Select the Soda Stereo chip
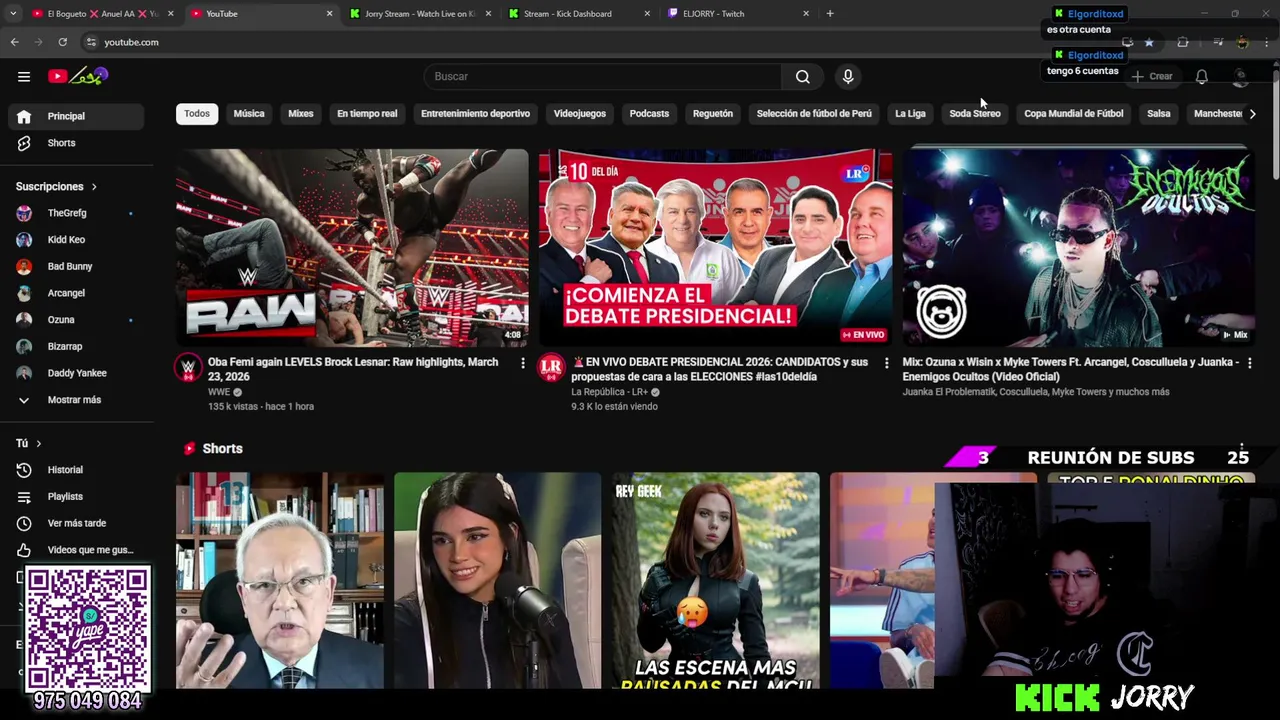The height and width of the screenshot is (720, 1280). coord(975,113)
